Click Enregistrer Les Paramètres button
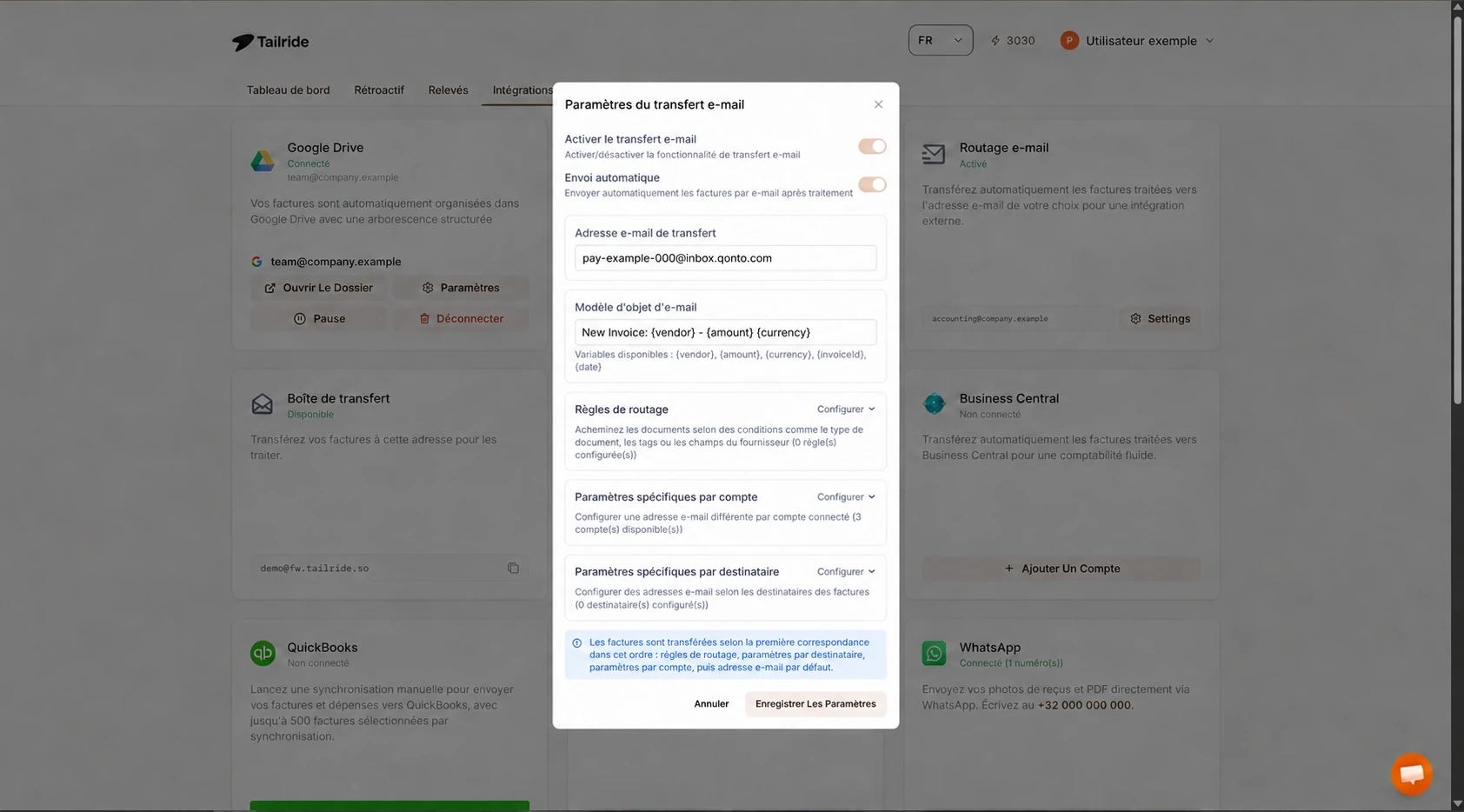Image resolution: width=1464 pixels, height=812 pixels. click(815, 704)
